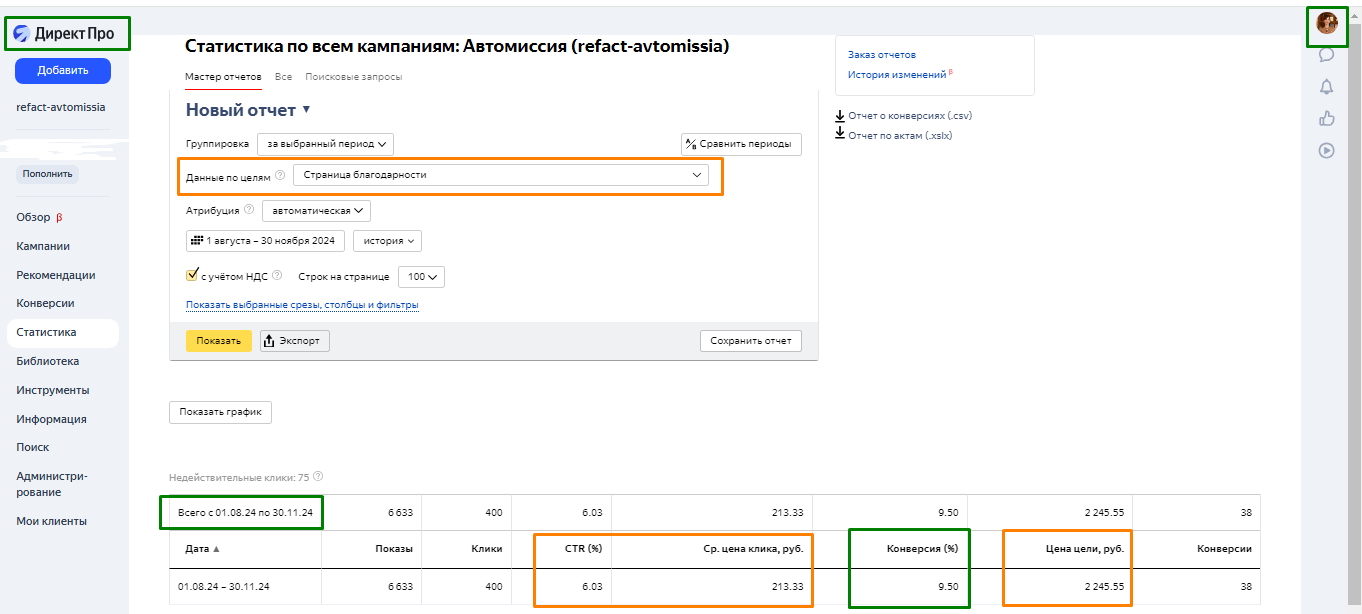Click the thumbs-up feedback icon
1362x614 pixels.
tap(1326, 119)
